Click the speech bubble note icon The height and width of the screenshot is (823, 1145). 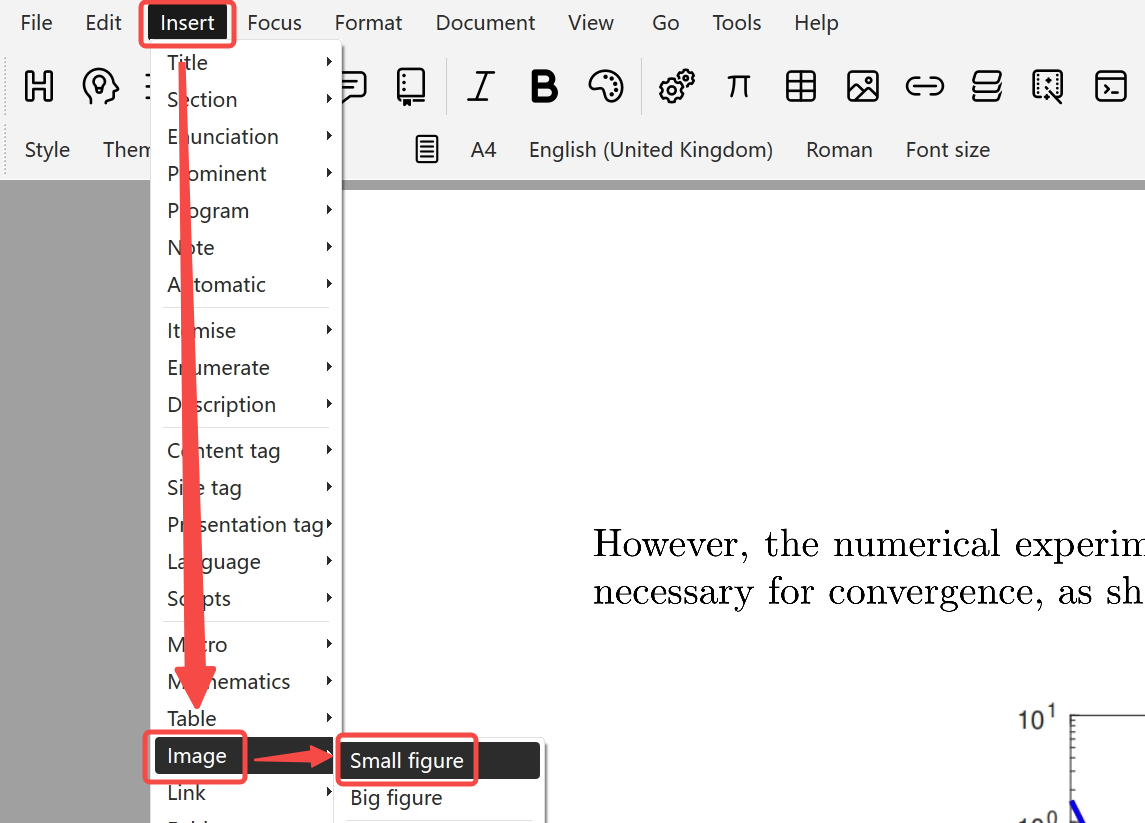(x=354, y=86)
